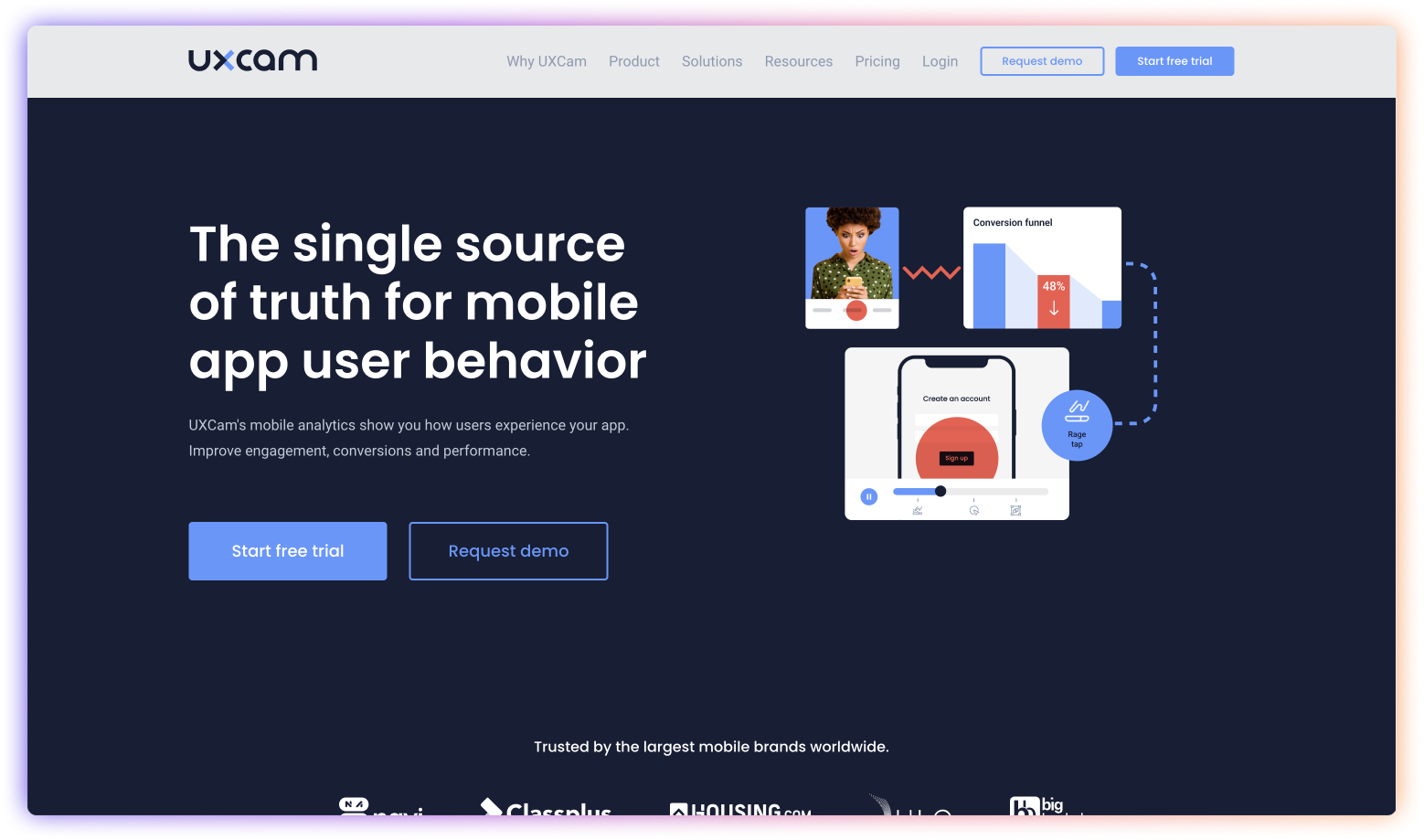Click the red 48% drop bar in the funnel

[1054, 302]
